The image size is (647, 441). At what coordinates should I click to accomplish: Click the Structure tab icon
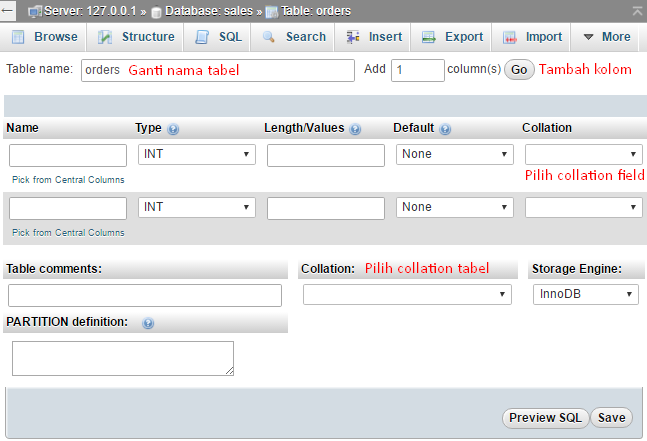[105, 37]
